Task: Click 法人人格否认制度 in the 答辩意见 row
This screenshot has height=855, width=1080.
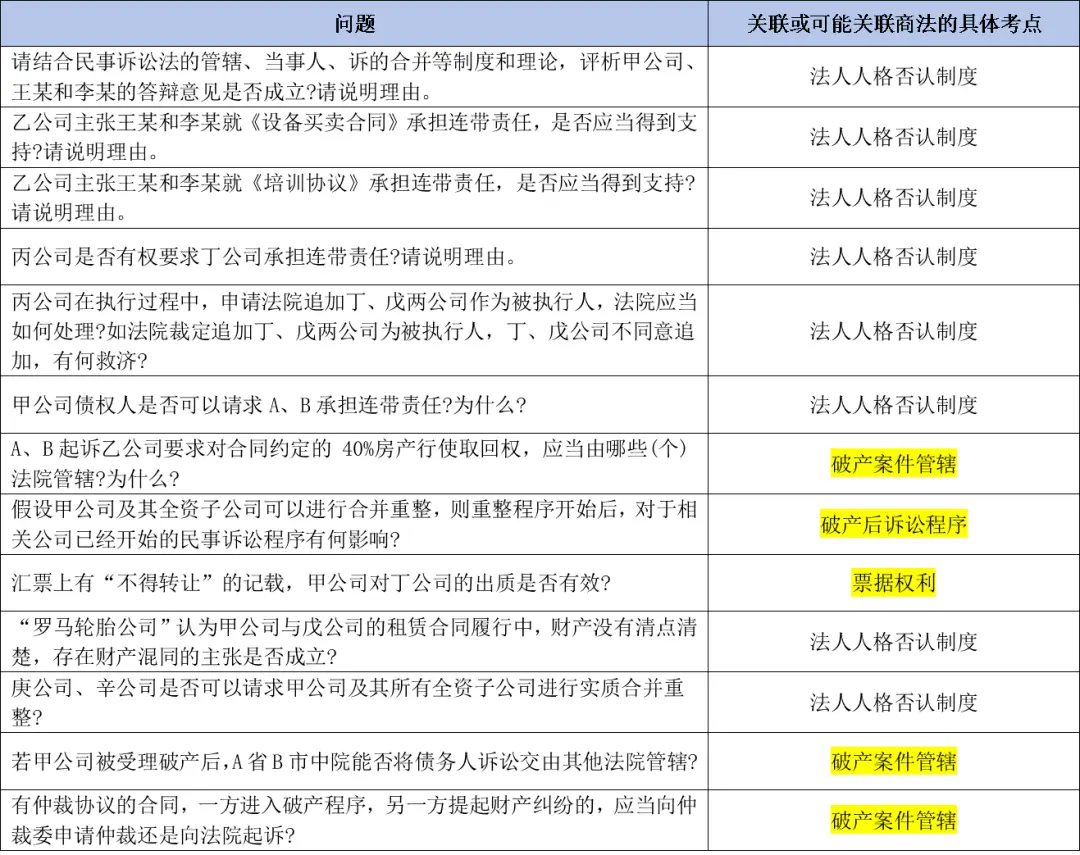Action: (x=894, y=76)
